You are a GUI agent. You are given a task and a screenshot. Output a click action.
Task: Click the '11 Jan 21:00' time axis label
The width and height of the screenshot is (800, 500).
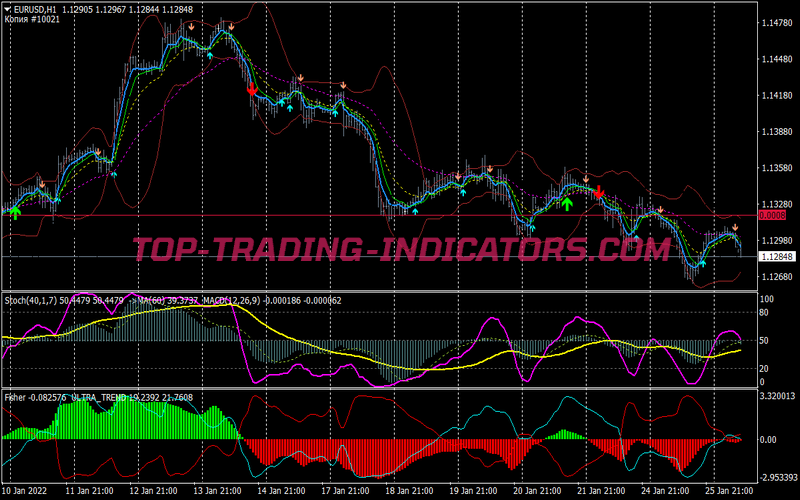89,491
